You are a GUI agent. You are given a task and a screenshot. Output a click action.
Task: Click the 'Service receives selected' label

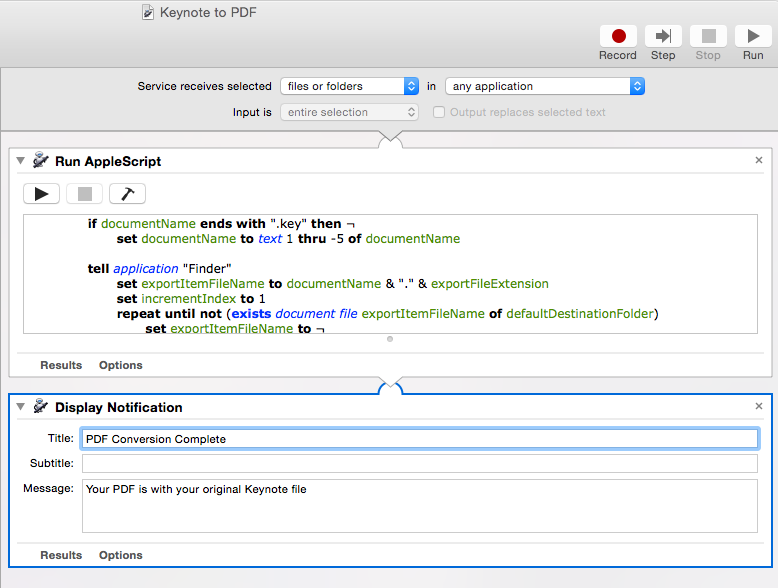204,86
